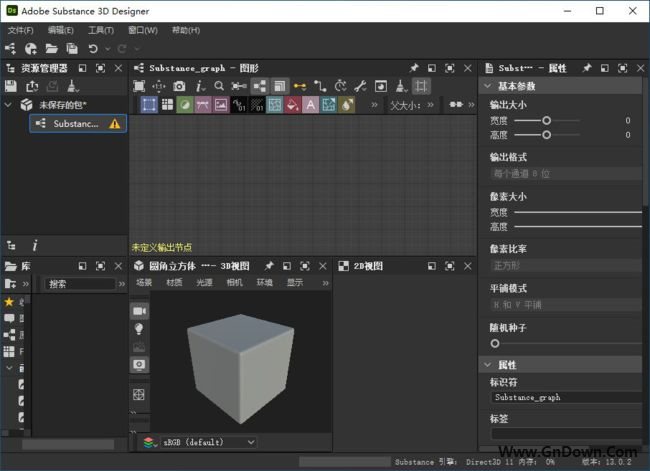Toggle the stacked frames button in graph toolbar
Viewport: 650px width, 471px height.
(x=280, y=86)
